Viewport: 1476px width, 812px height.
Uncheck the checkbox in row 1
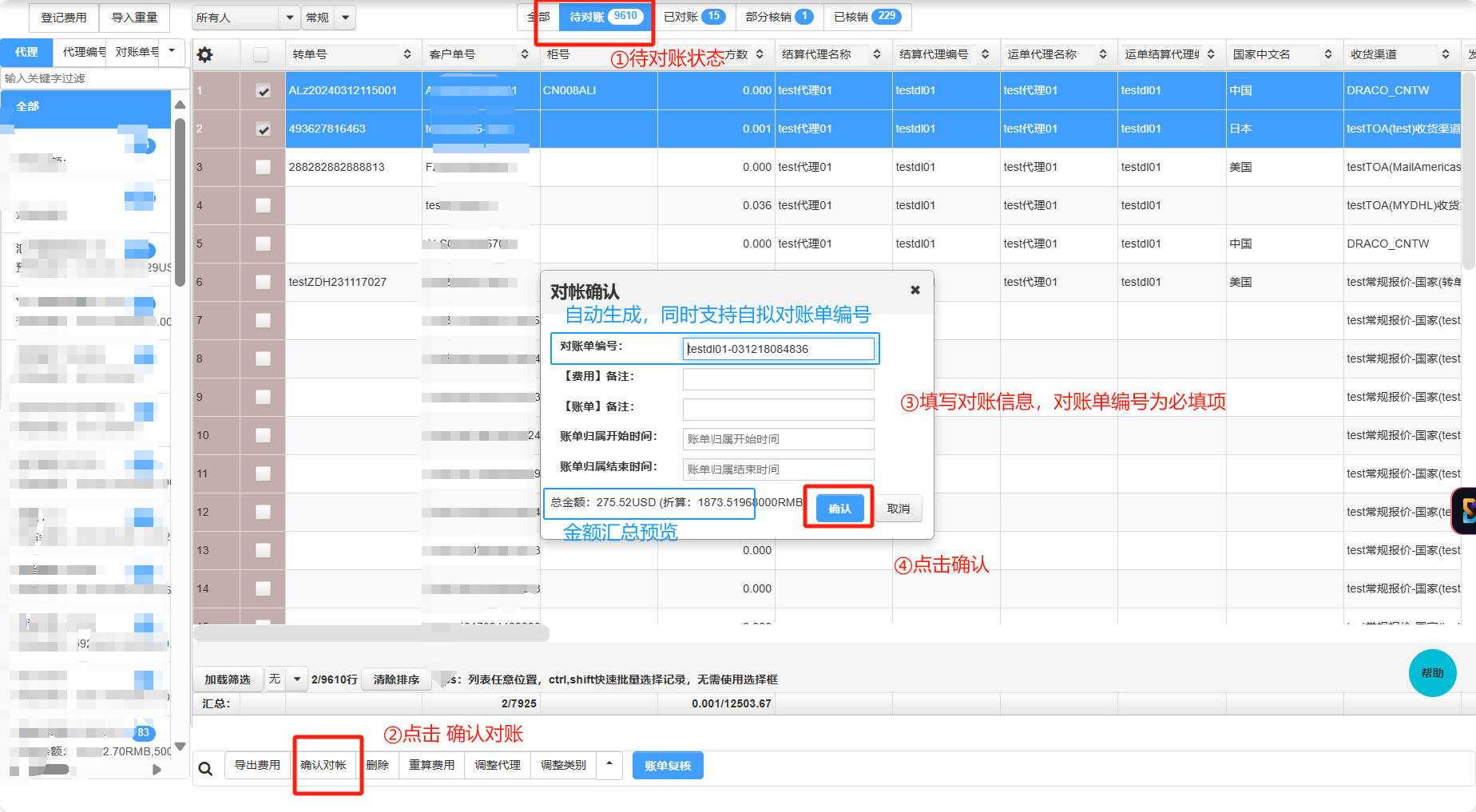263,91
